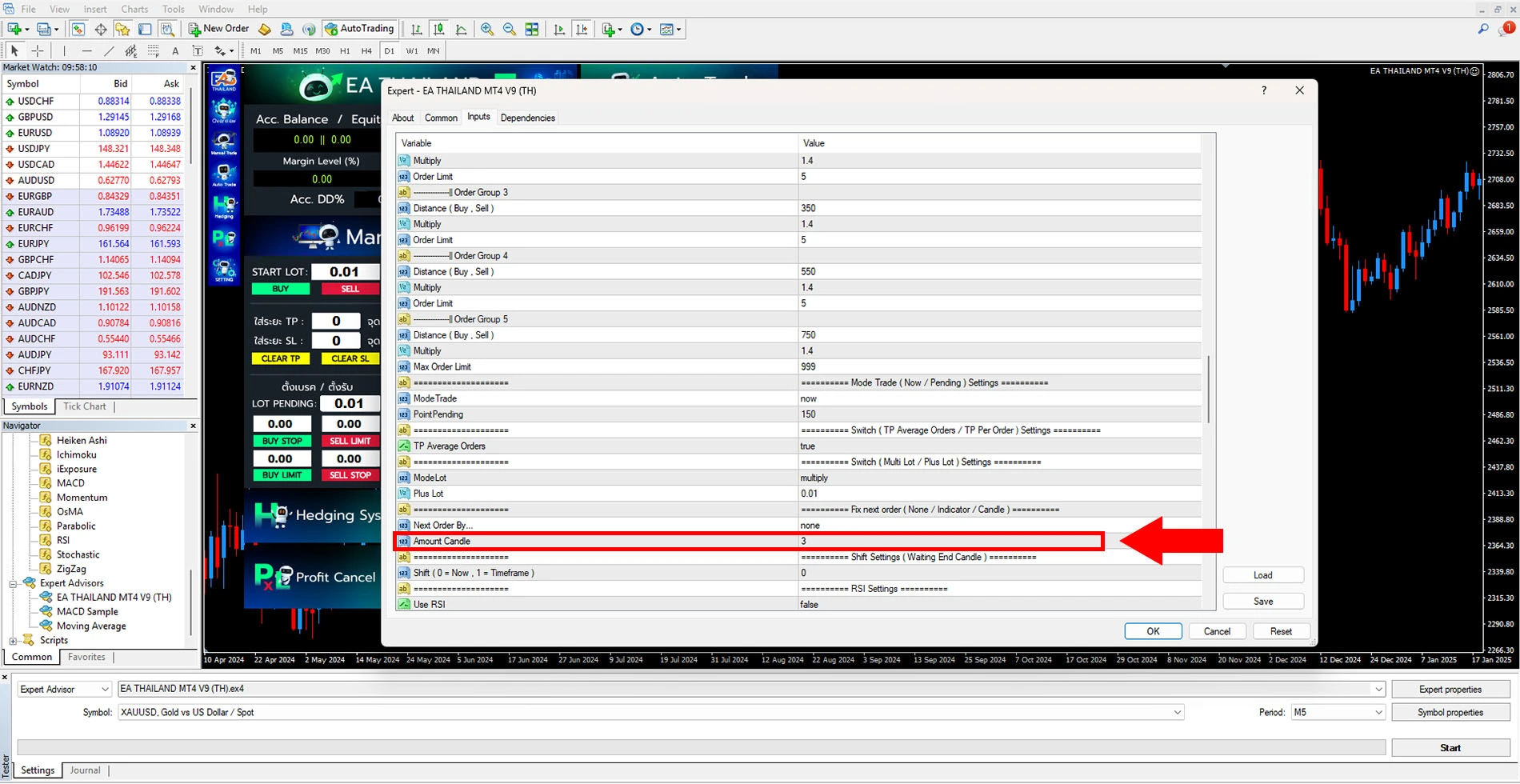Open the Charts menu
Screen dimensions: 1520x784
pos(134,9)
